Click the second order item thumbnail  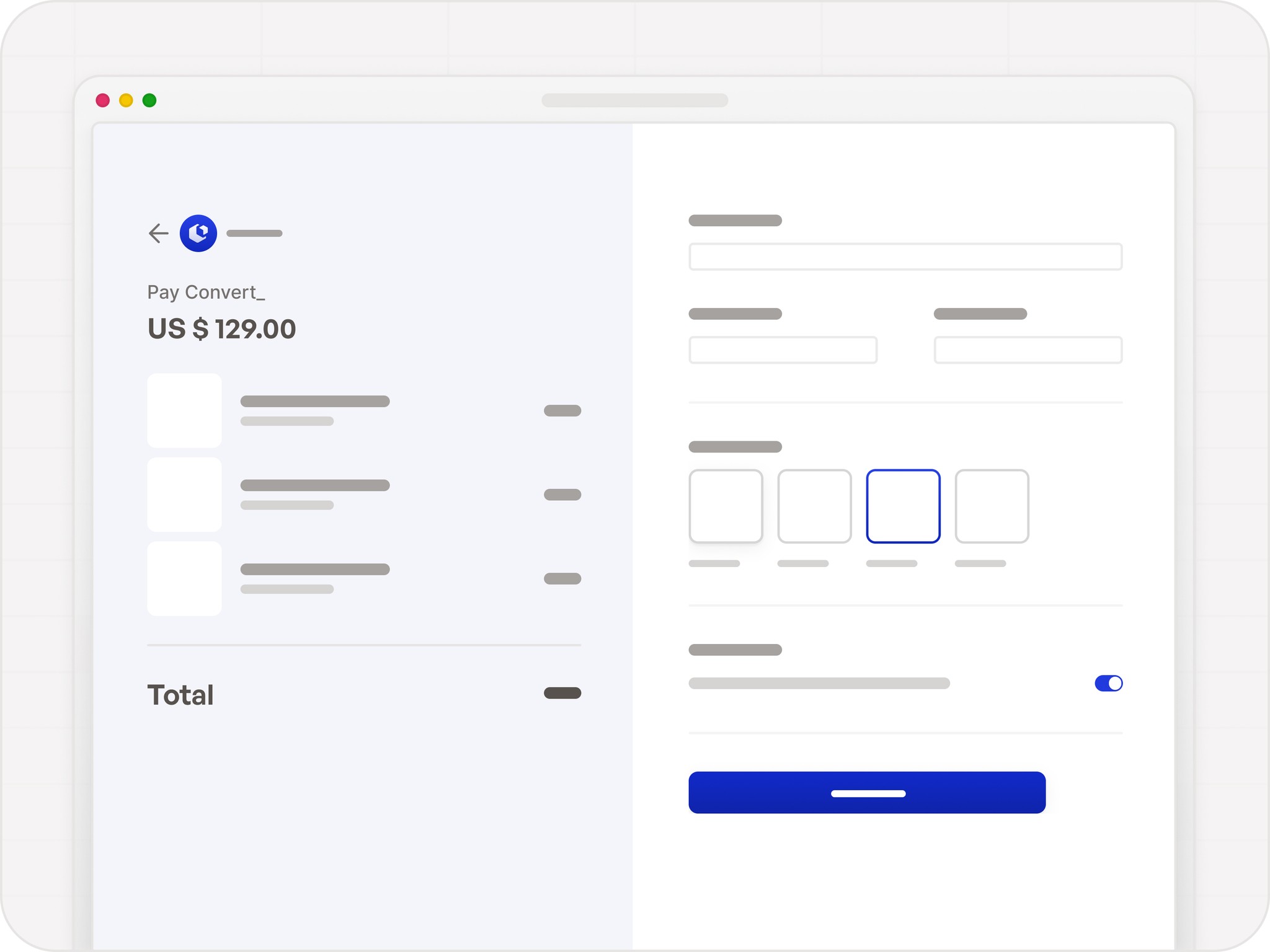pyautogui.click(x=184, y=495)
